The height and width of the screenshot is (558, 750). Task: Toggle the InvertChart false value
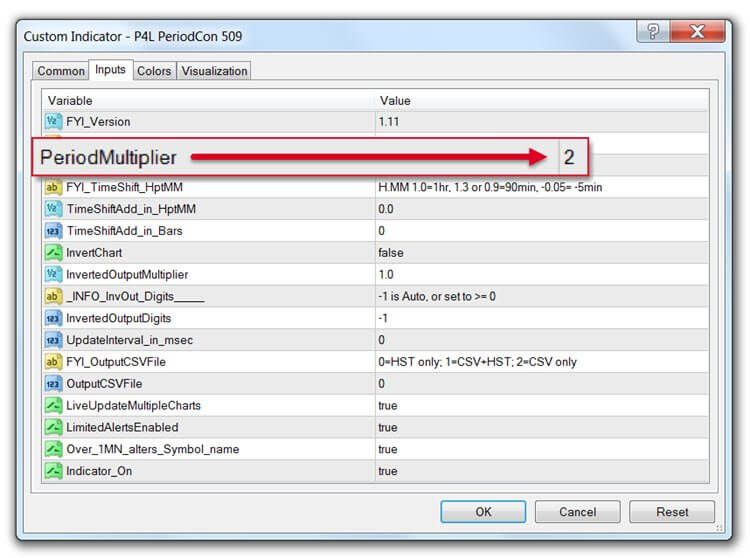coord(540,253)
